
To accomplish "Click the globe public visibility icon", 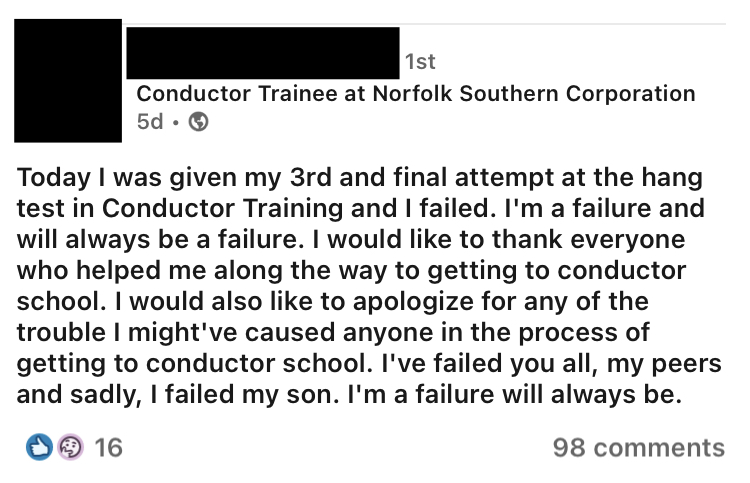I will [x=199, y=121].
